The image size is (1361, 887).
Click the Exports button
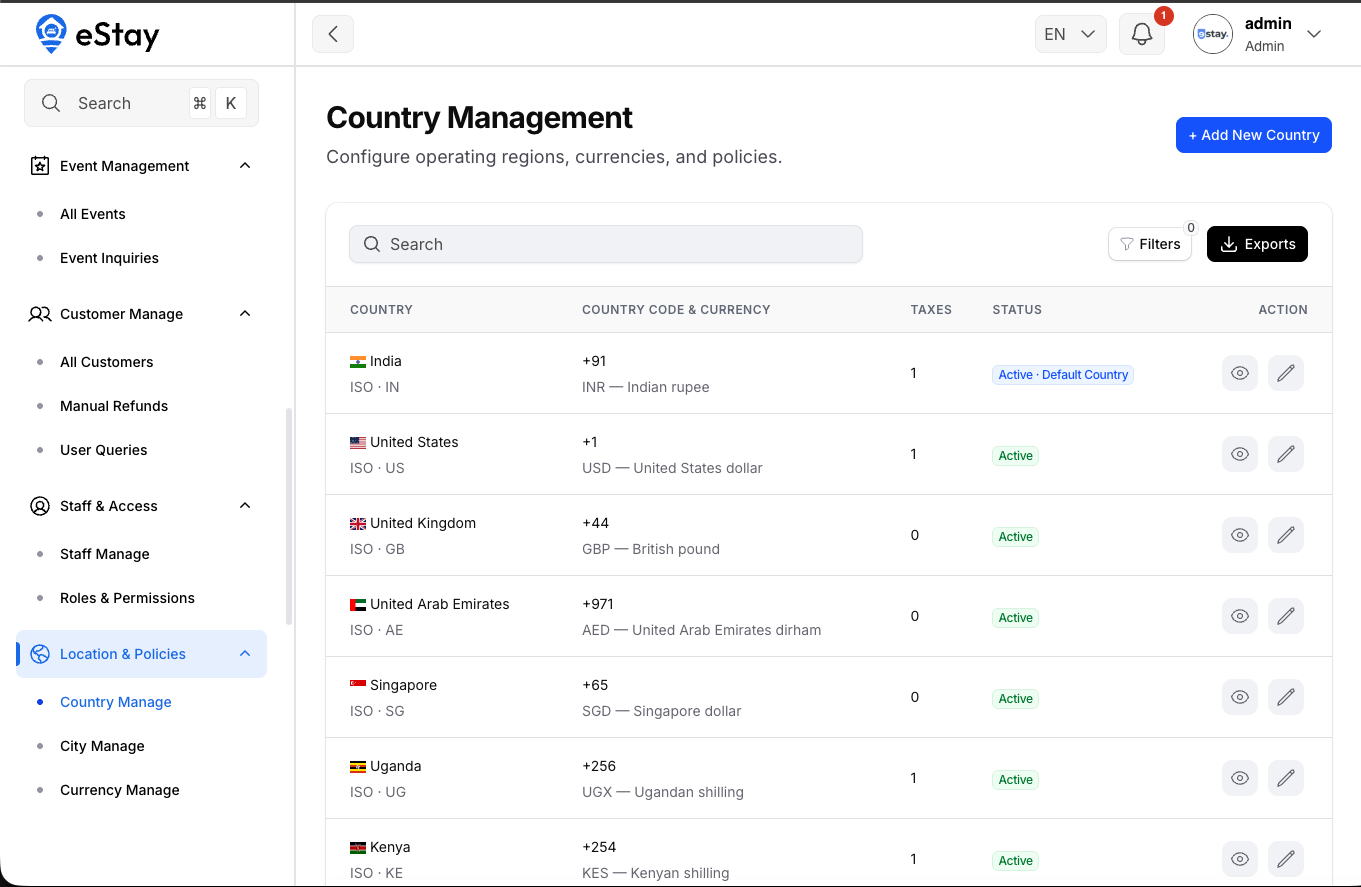coord(1257,244)
